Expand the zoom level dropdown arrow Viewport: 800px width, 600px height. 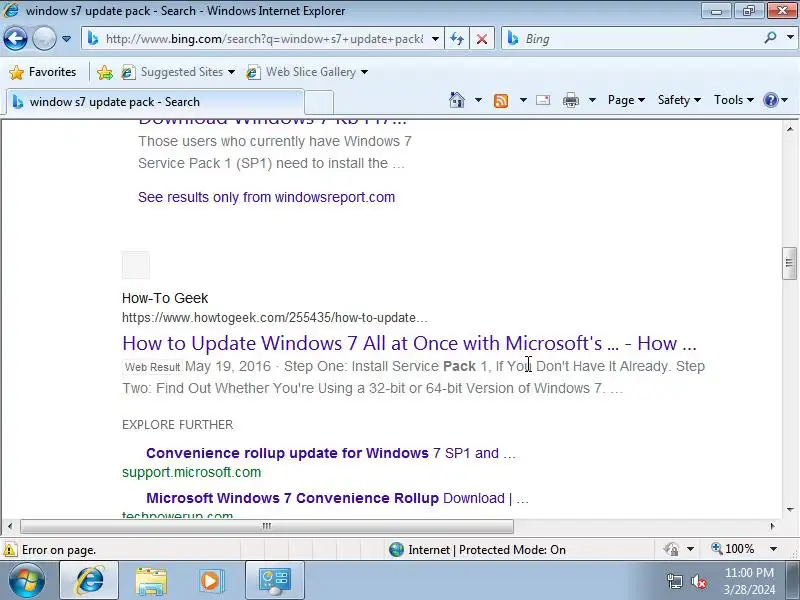tap(773, 549)
